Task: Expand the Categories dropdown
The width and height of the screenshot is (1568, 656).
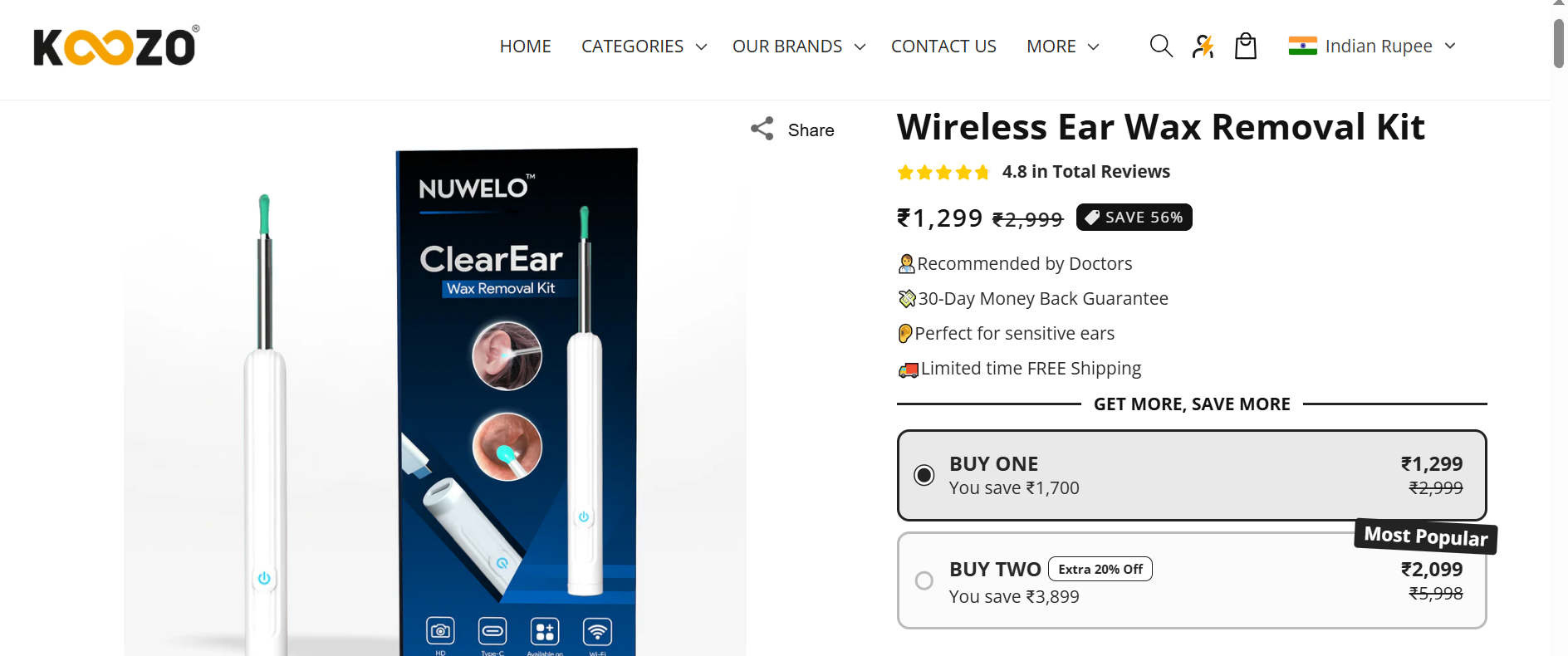Action: point(644,47)
